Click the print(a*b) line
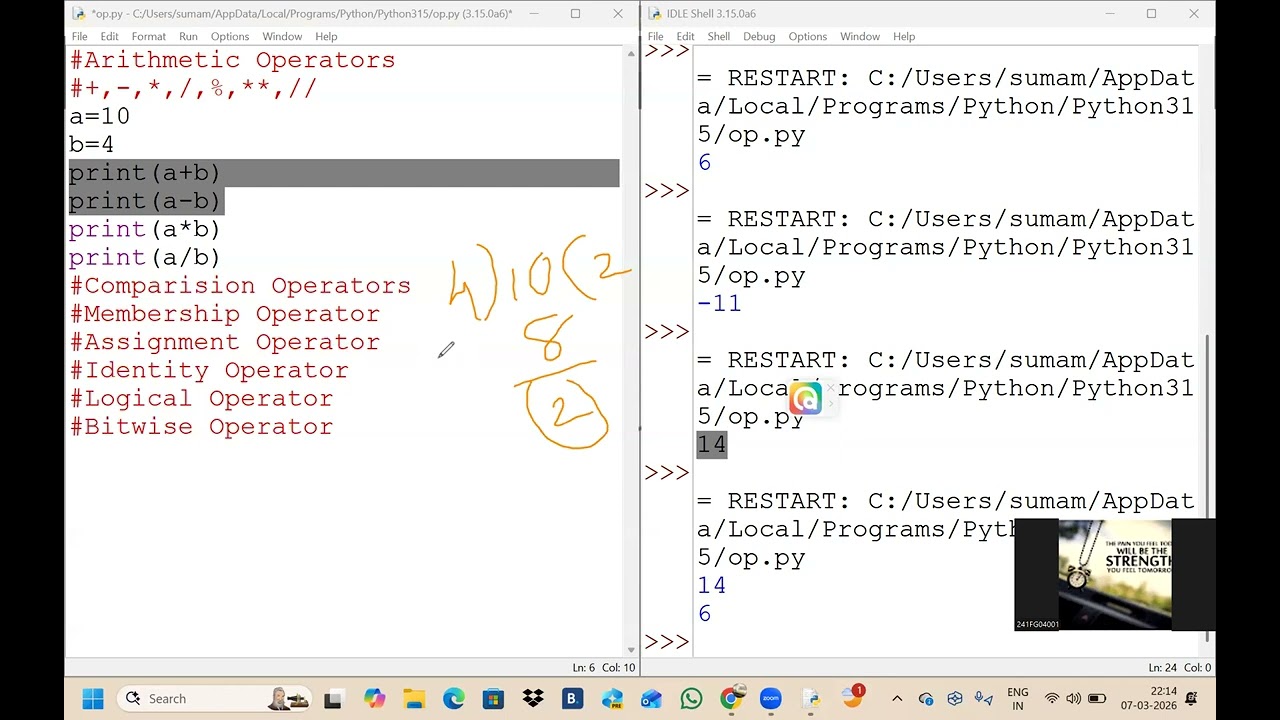Viewport: 1280px width, 720px height. coord(145,229)
